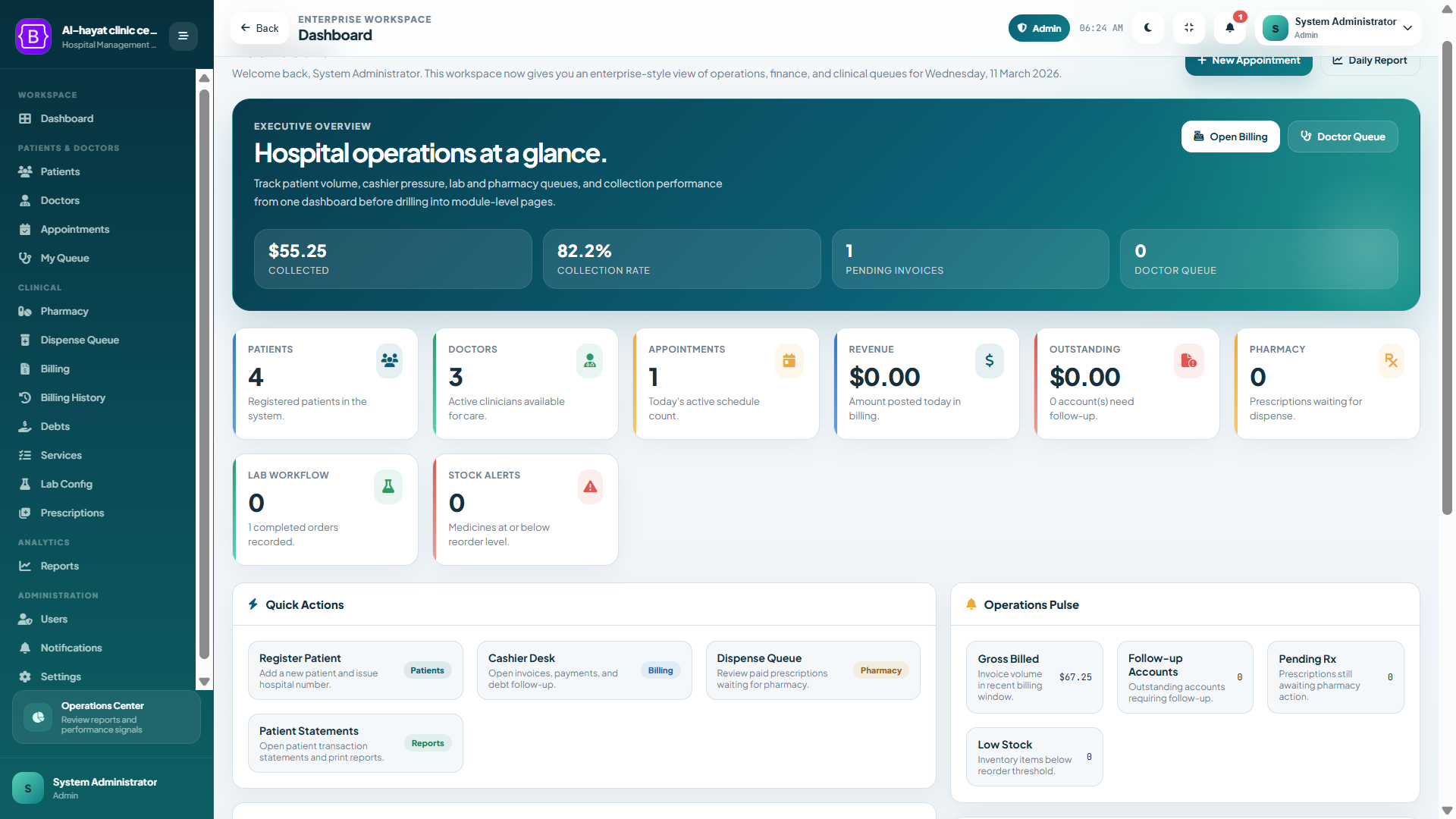
Task: Open the Debts section icon
Action: [x=26, y=426]
